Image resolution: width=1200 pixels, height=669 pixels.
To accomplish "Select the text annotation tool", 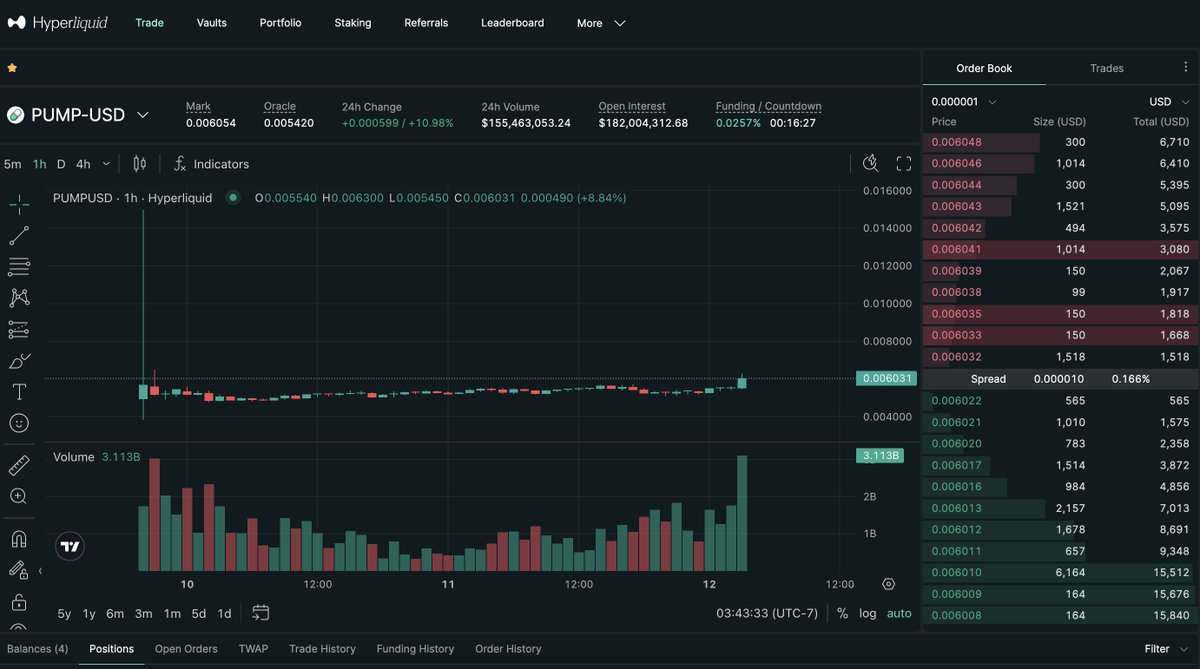I will 19,392.
